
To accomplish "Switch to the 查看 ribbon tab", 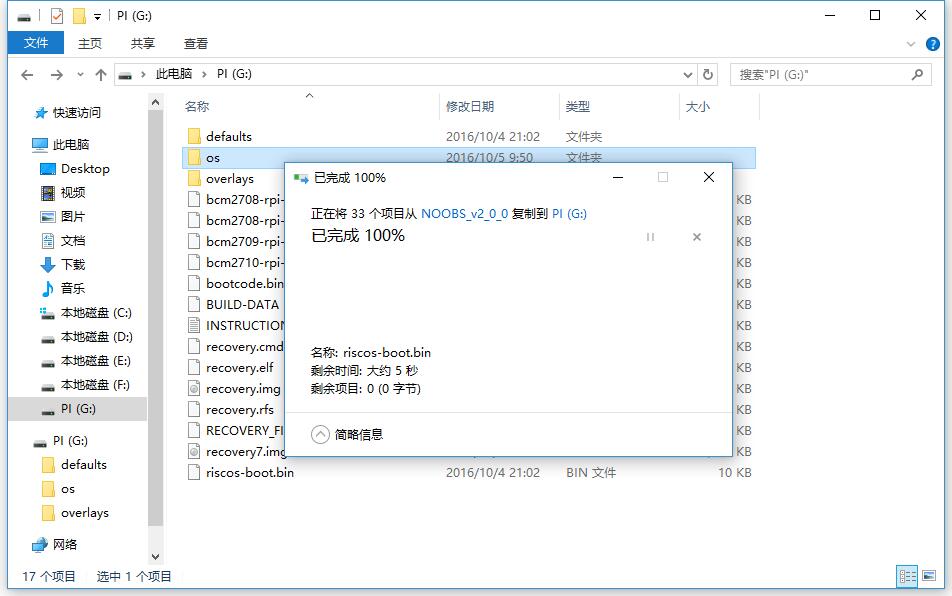I will (194, 43).
